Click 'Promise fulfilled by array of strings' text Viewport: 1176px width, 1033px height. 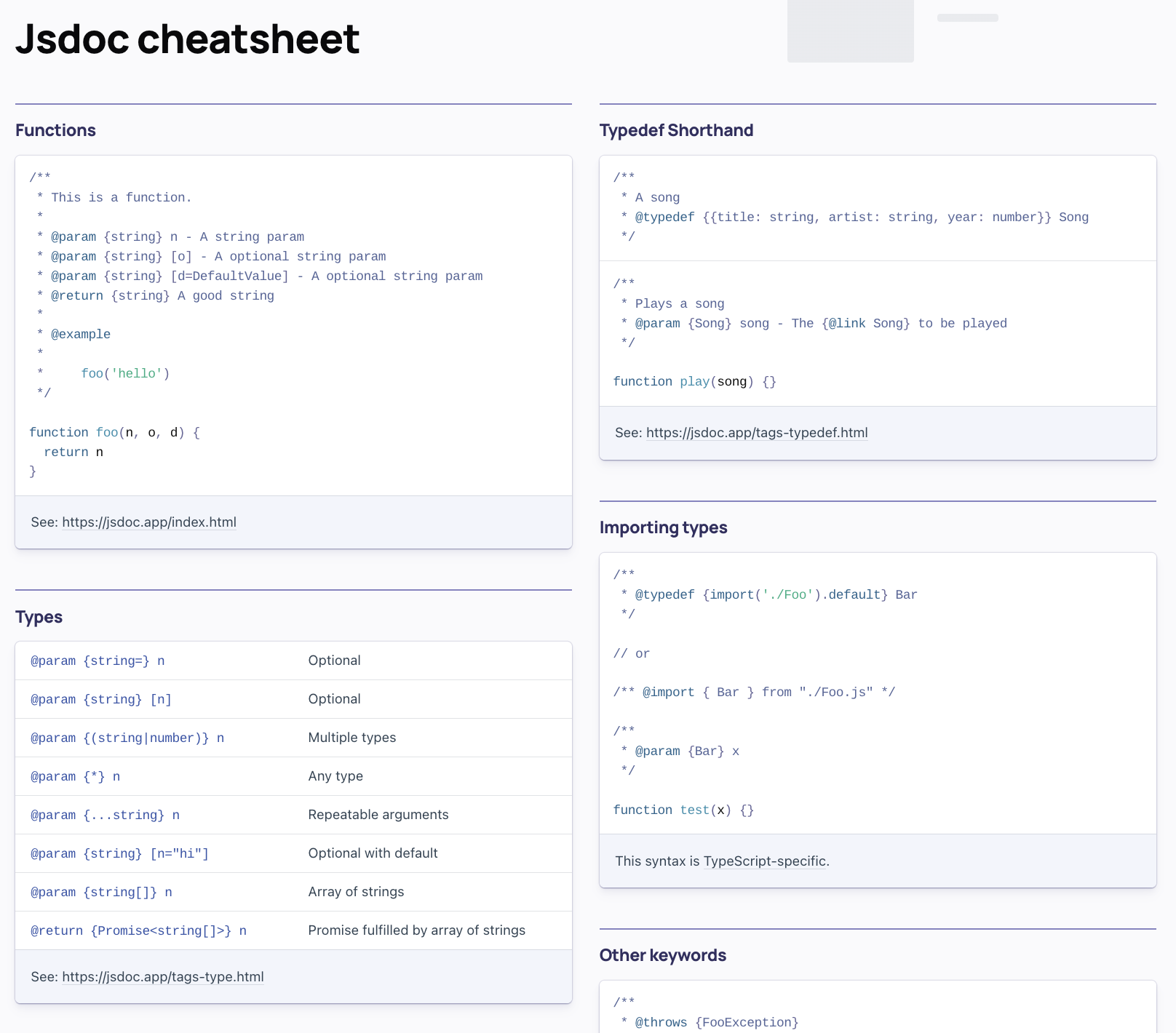tap(417, 930)
